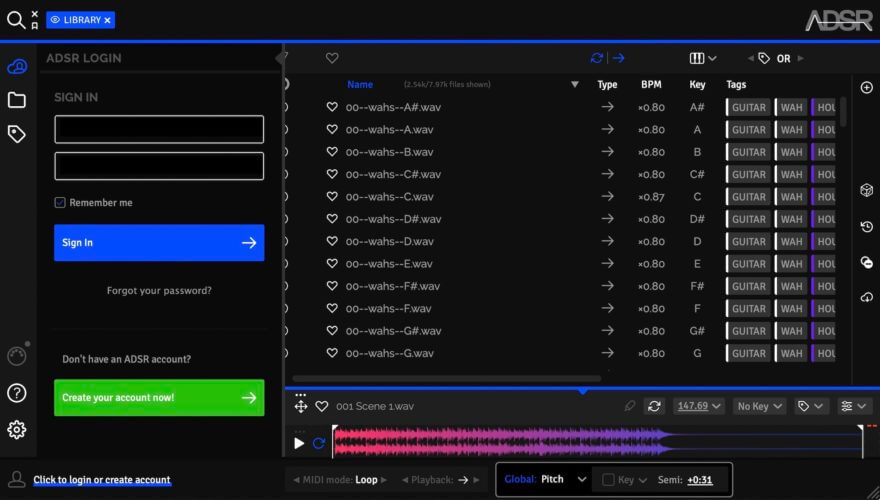Play the 001 Scene 1.wav preview

pos(299,443)
